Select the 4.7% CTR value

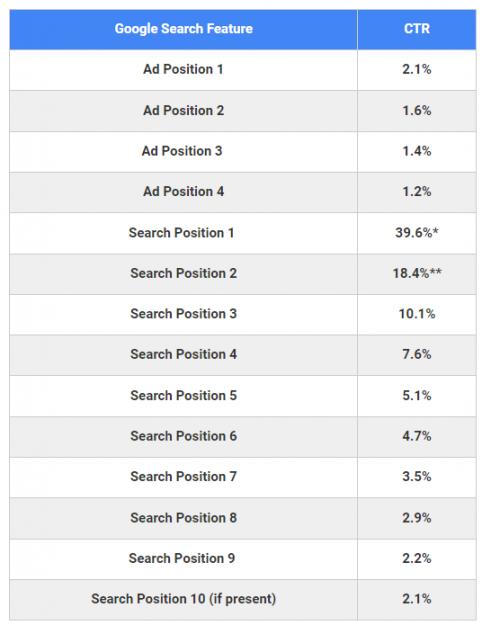(x=417, y=436)
